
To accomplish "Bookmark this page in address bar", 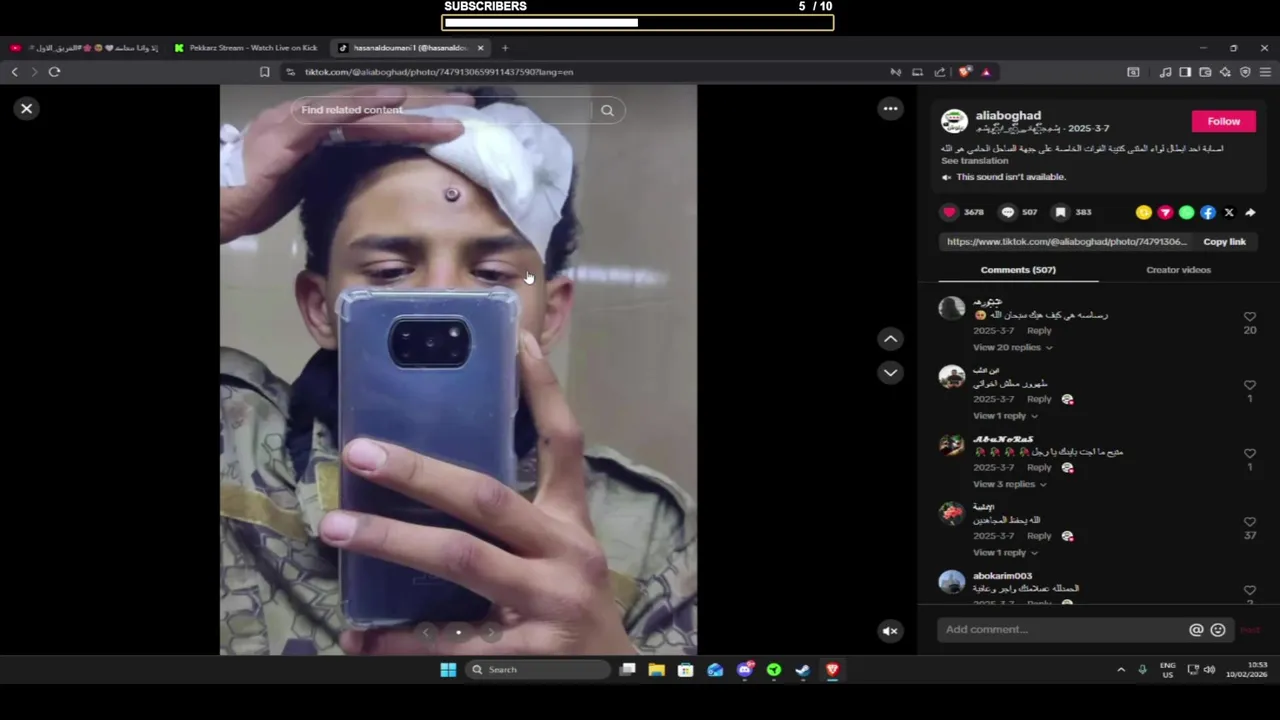I will click(x=264, y=72).
